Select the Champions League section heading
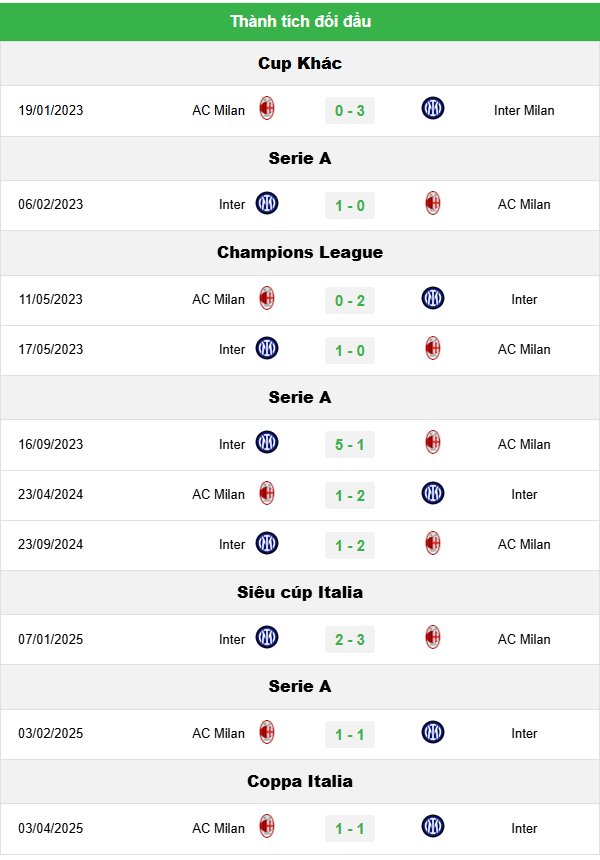The width and height of the screenshot is (600, 860). pyautogui.click(x=300, y=252)
